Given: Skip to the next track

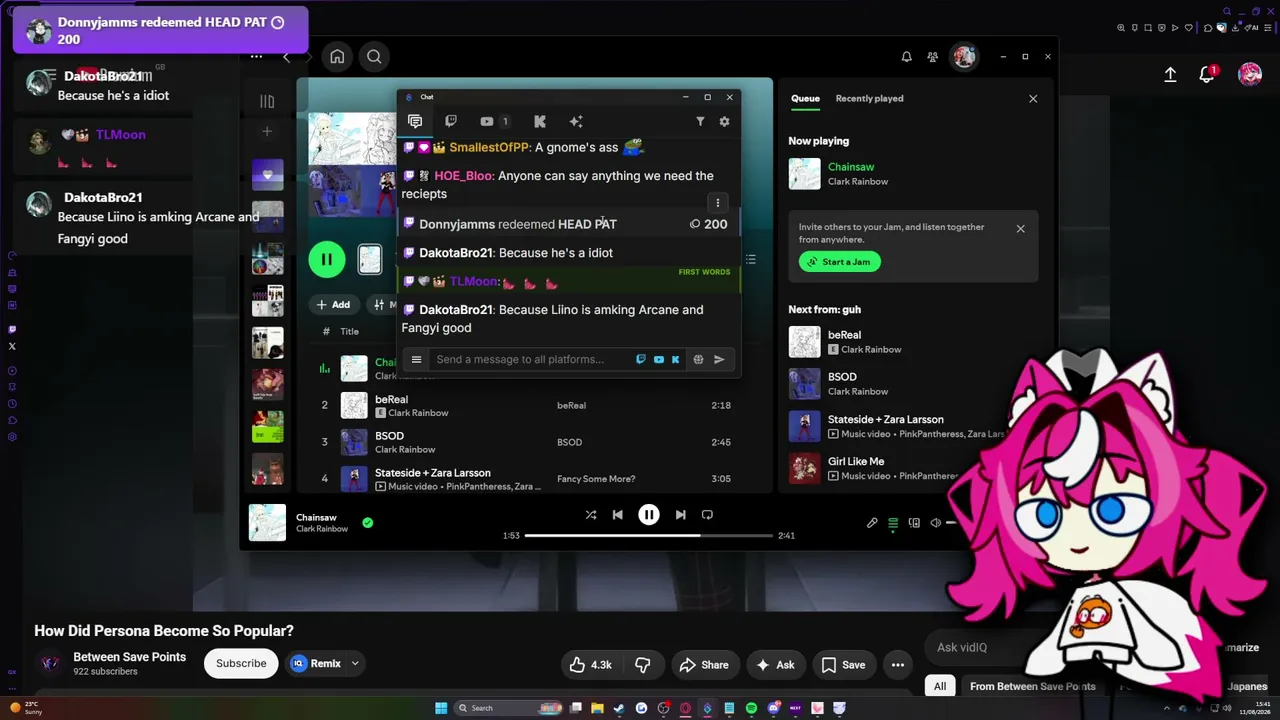Looking at the screenshot, I should [680, 515].
